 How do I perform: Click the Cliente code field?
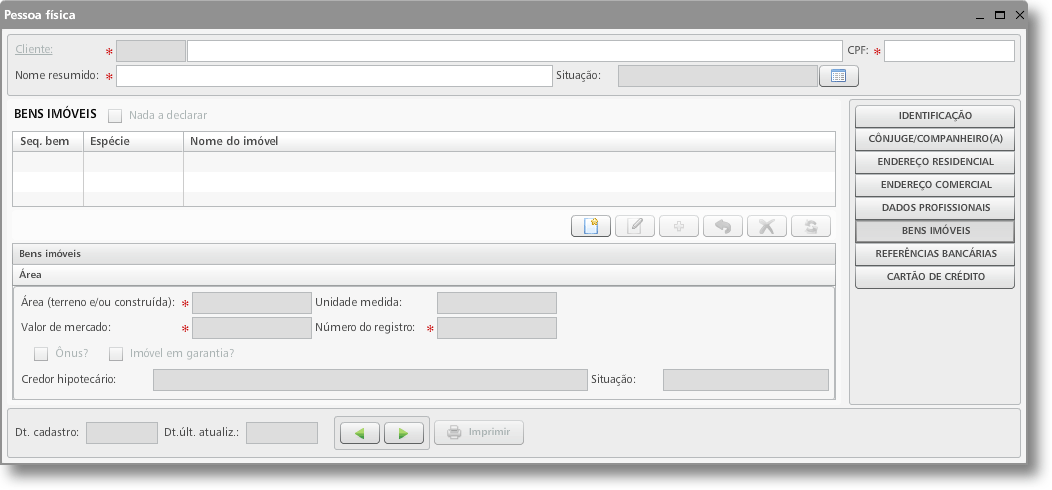point(151,51)
